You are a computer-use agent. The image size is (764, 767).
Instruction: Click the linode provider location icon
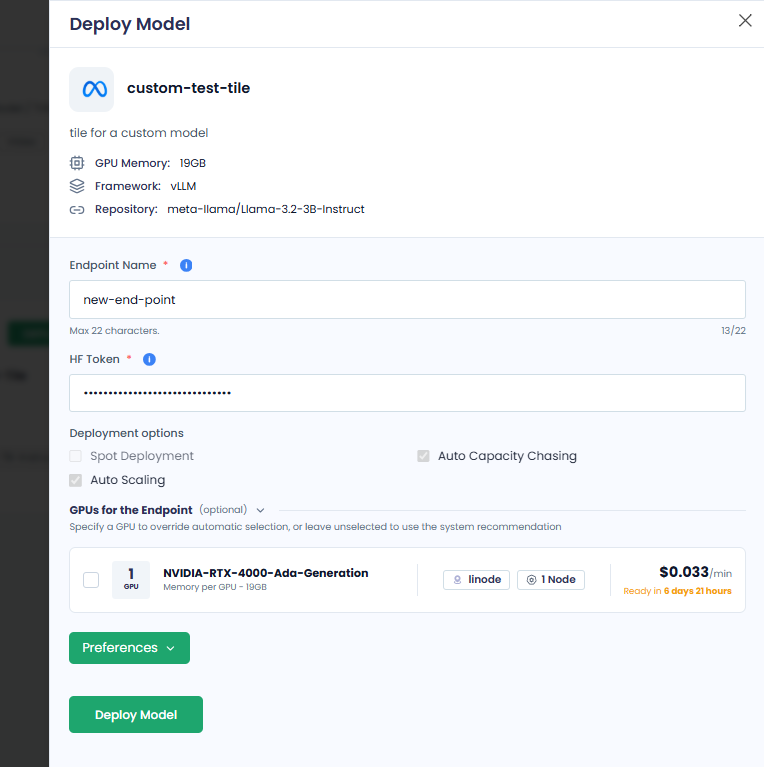(x=457, y=580)
